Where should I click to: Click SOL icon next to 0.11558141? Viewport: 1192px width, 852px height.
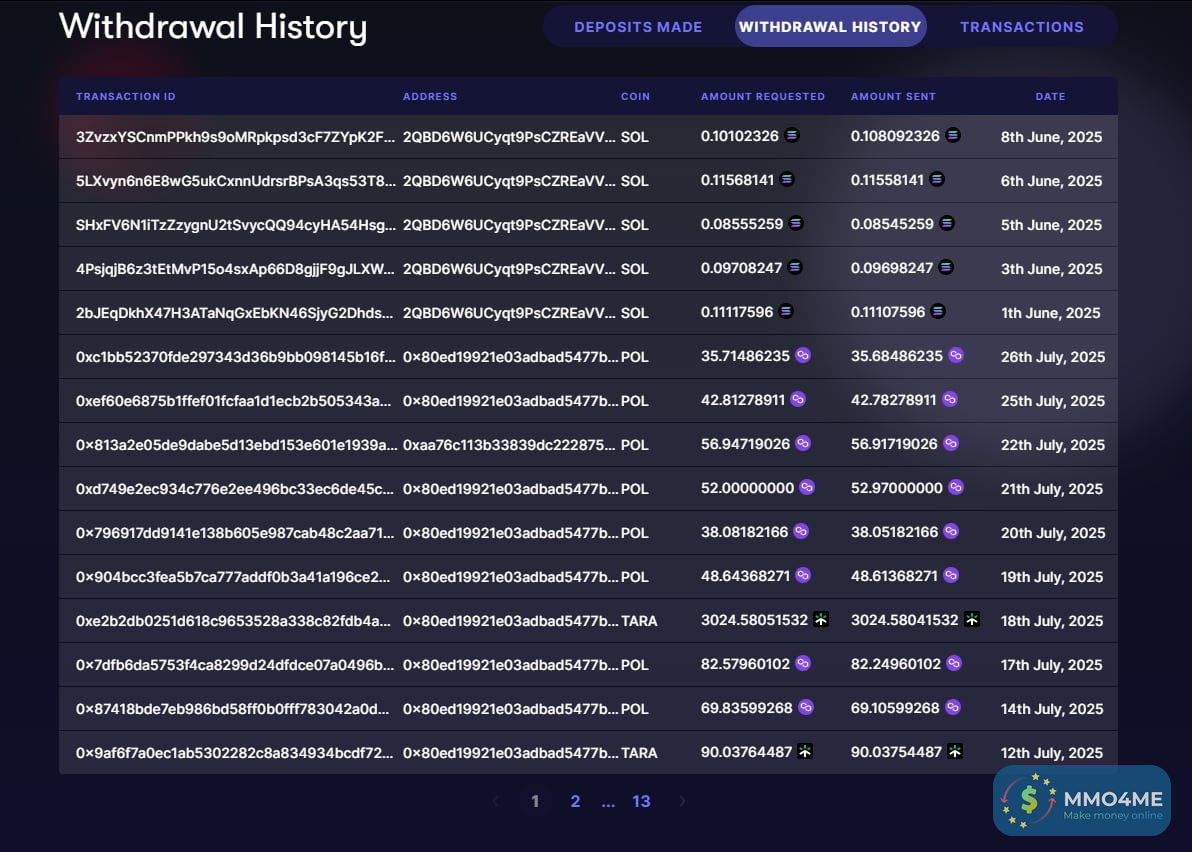(x=937, y=179)
